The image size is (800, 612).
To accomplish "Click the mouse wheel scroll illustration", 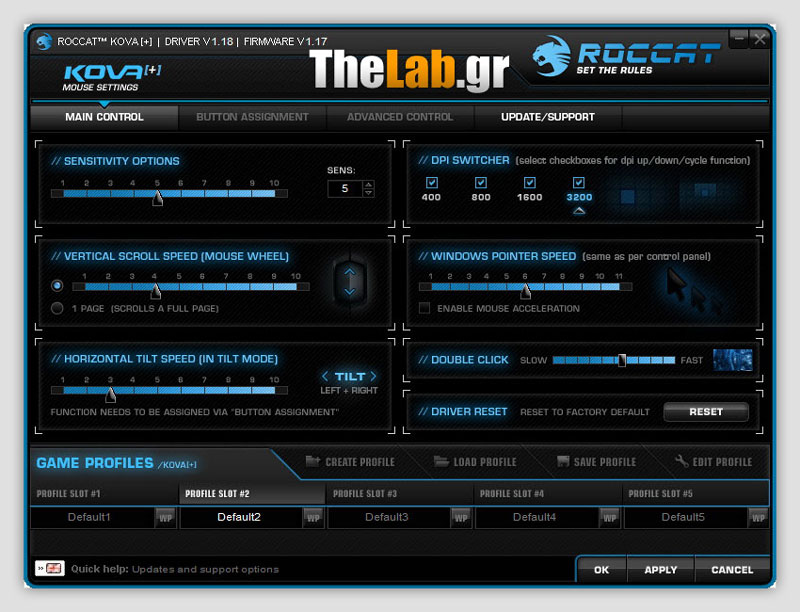I will pos(350,282).
